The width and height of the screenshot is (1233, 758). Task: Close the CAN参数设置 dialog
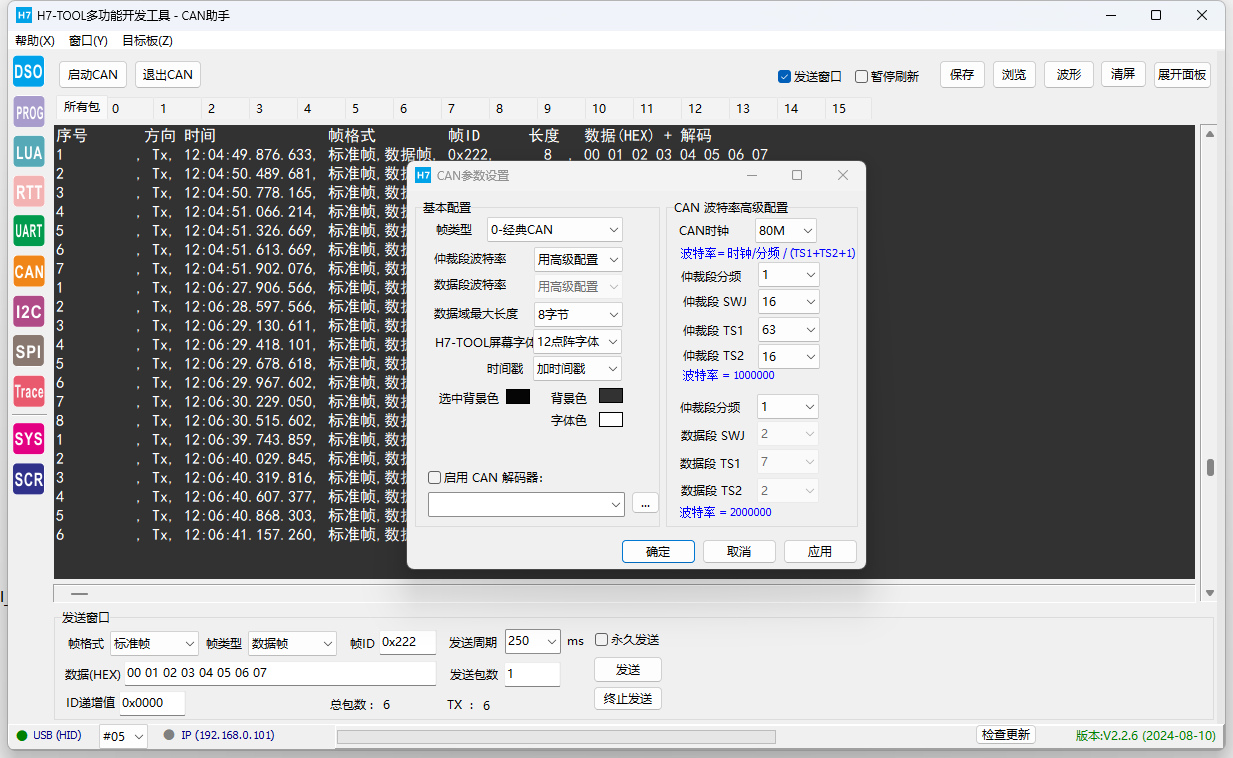[x=842, y=175]
